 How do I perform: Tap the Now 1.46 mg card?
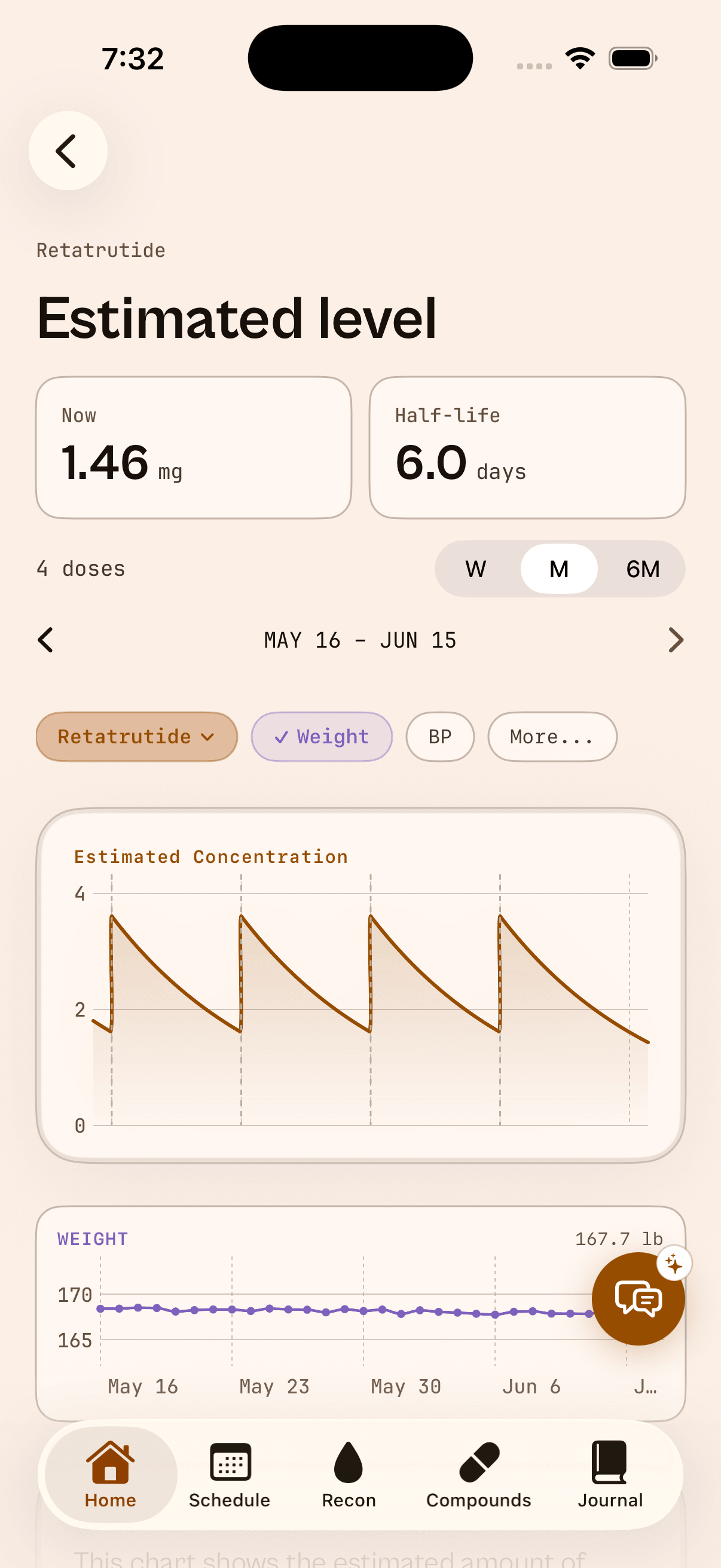click(194, 447)
